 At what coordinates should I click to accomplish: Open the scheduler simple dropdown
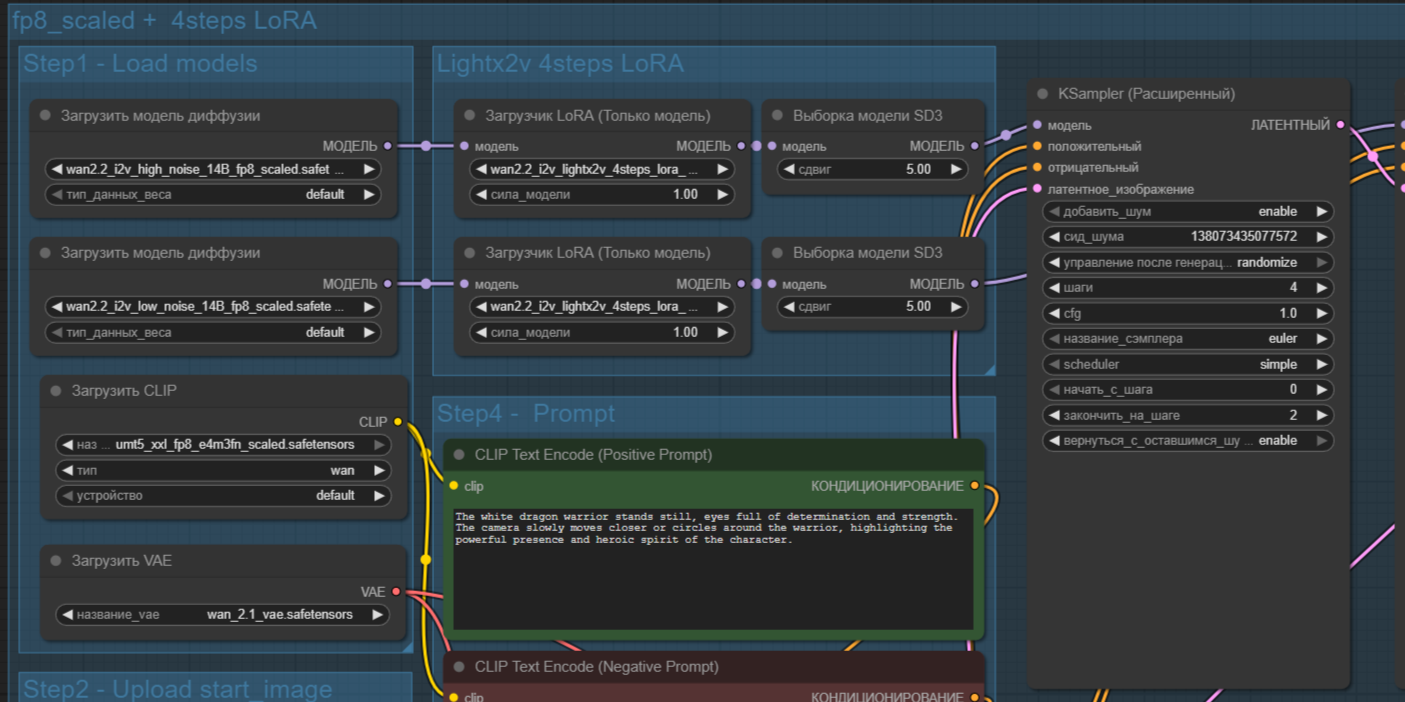point(1187,365)
